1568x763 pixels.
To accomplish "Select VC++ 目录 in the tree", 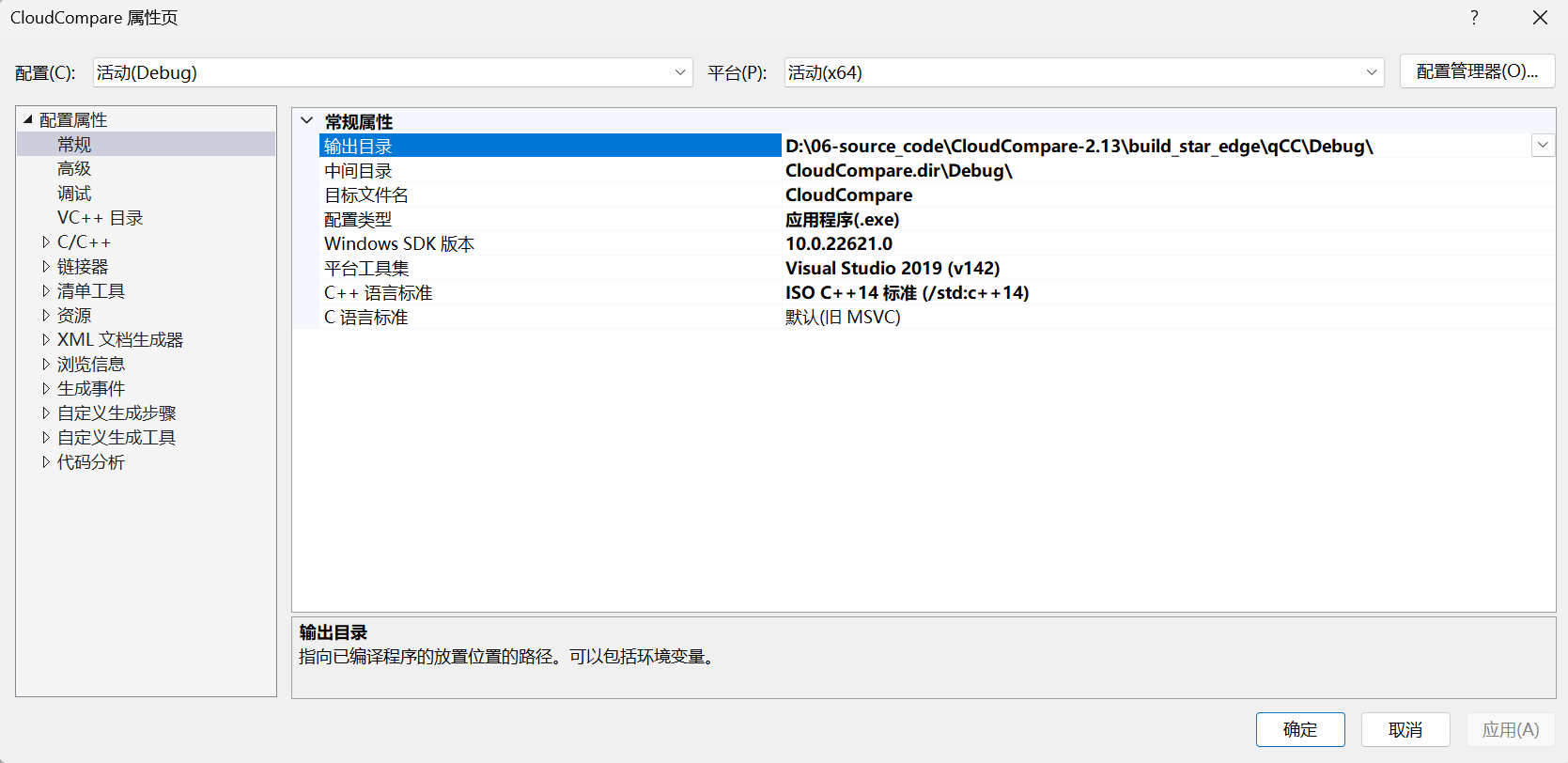I will point(100,217).
